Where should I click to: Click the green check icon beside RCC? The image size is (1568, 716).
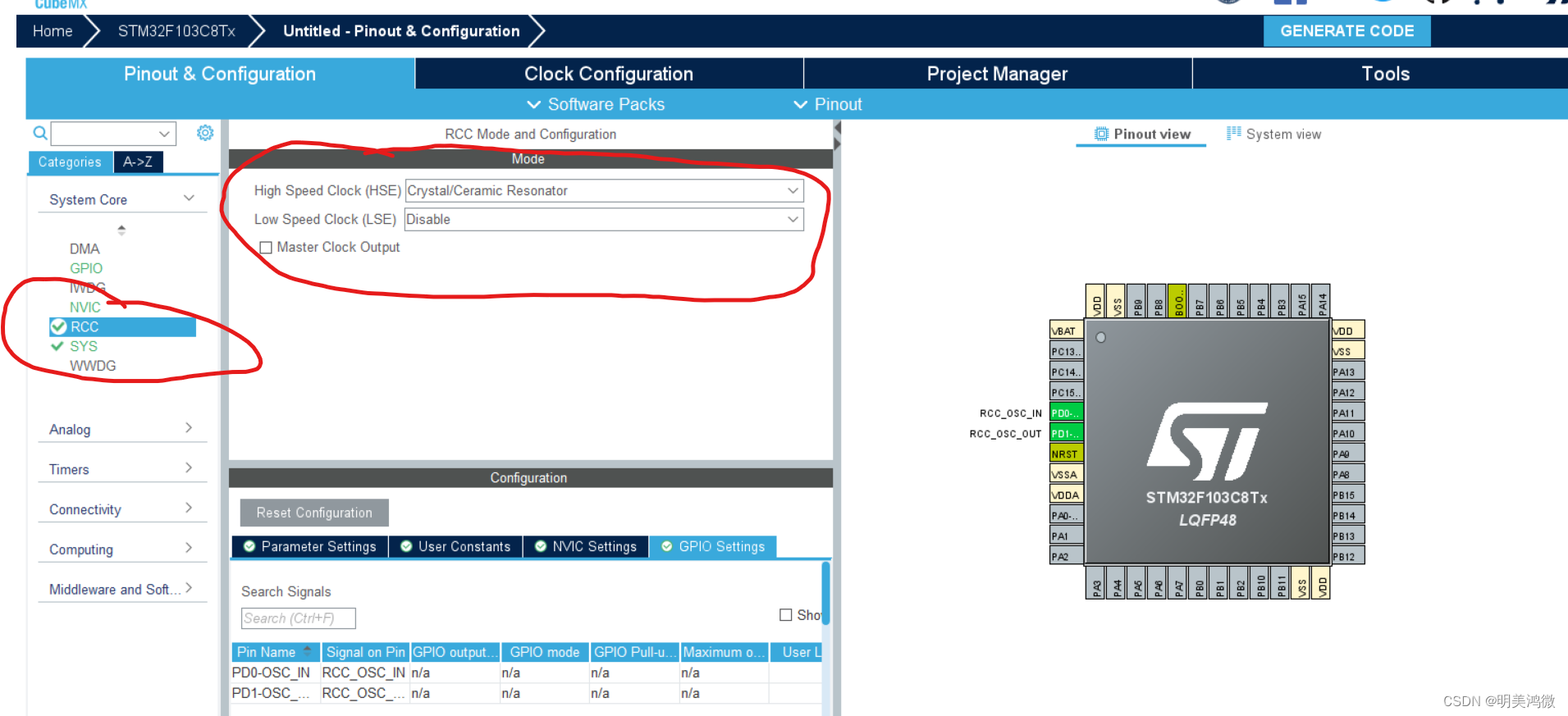(x=58, y=326)
